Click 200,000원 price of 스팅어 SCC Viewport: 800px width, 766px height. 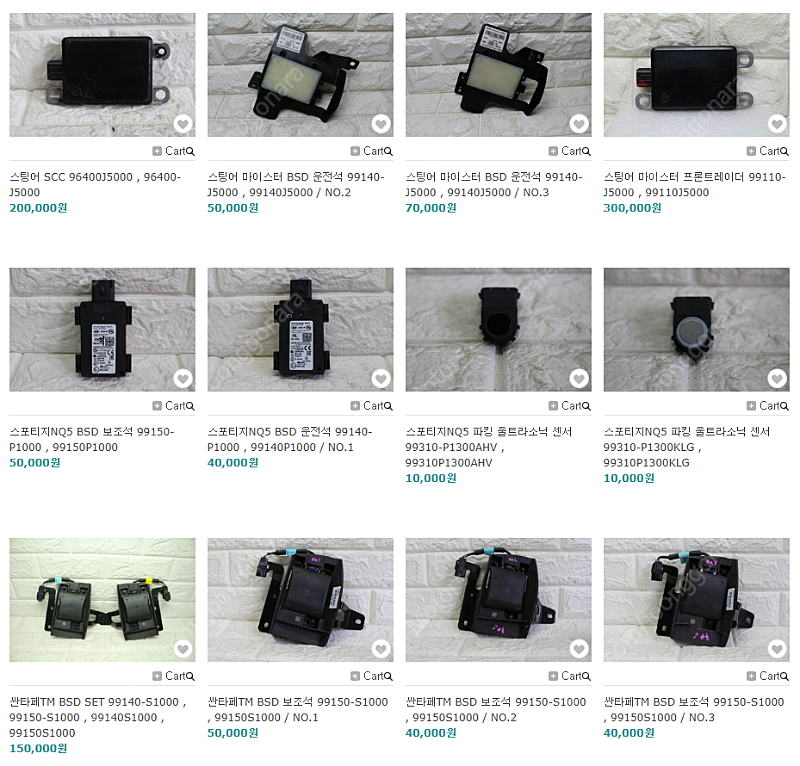(x=38, y=208)
